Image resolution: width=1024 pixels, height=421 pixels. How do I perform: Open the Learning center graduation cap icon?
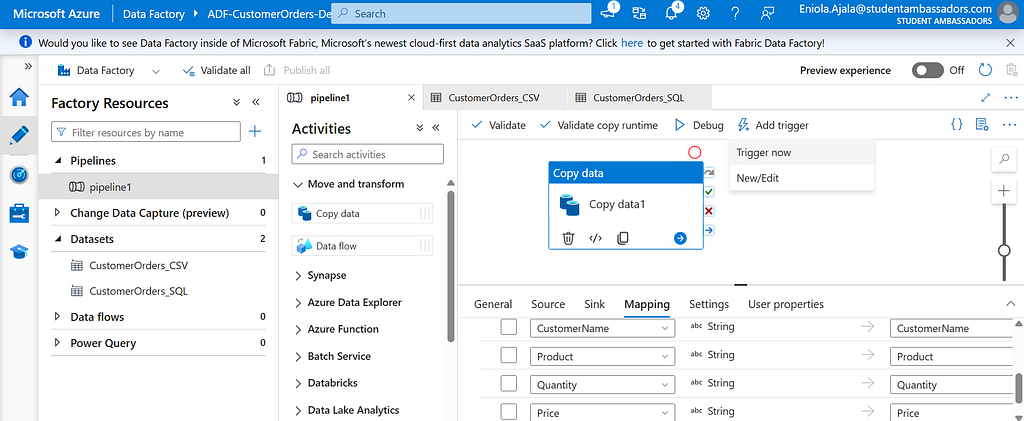click(19, 251)
